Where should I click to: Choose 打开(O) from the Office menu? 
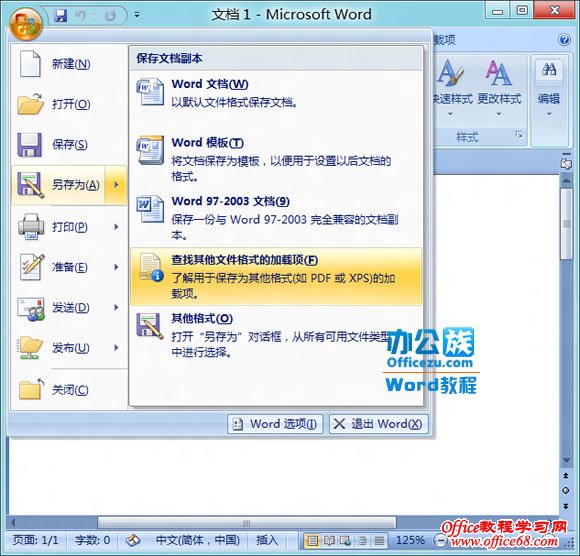click(x=69, y=104)
